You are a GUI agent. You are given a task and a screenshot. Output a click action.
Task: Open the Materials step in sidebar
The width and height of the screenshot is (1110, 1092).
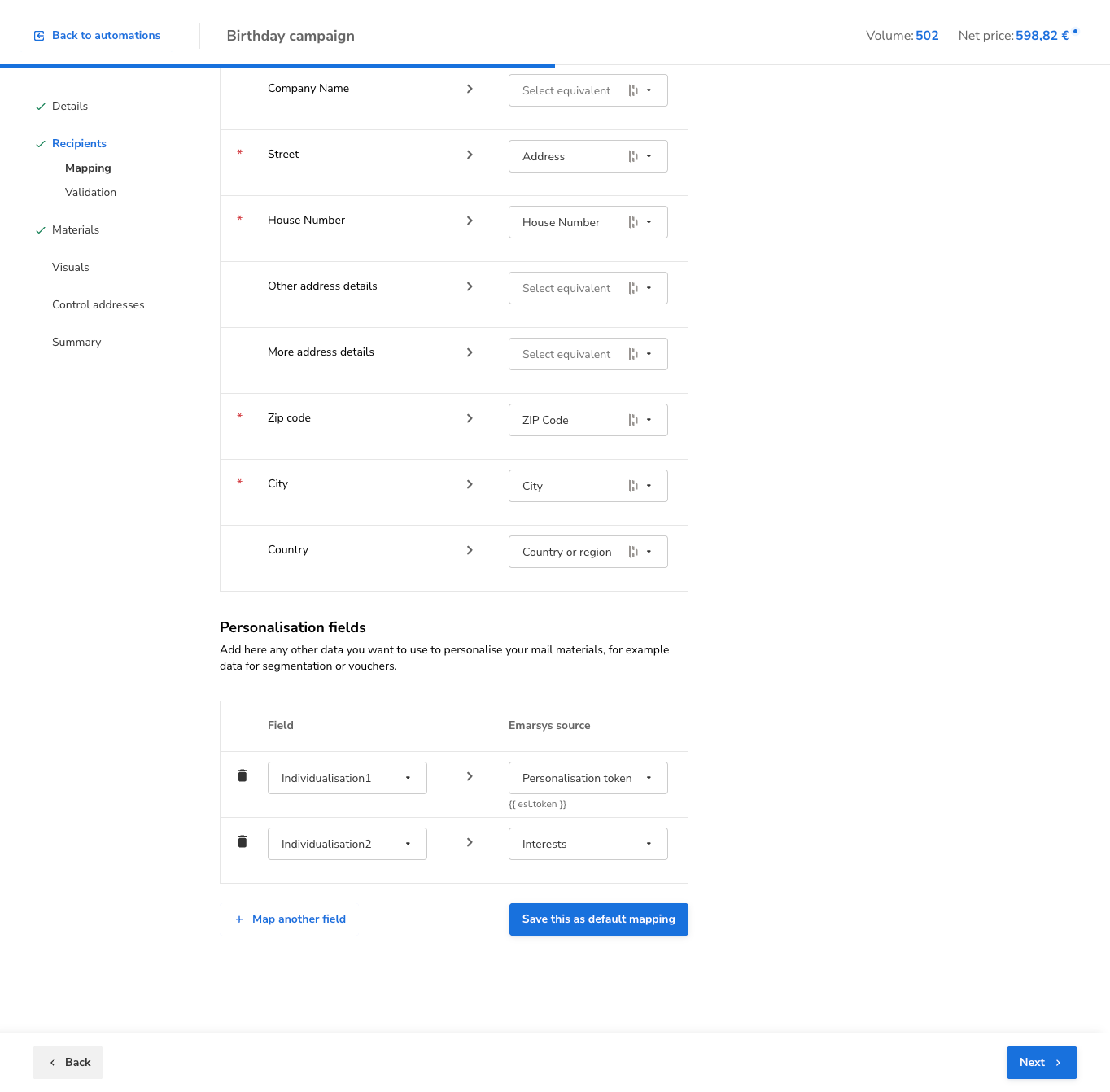point(76,230)
